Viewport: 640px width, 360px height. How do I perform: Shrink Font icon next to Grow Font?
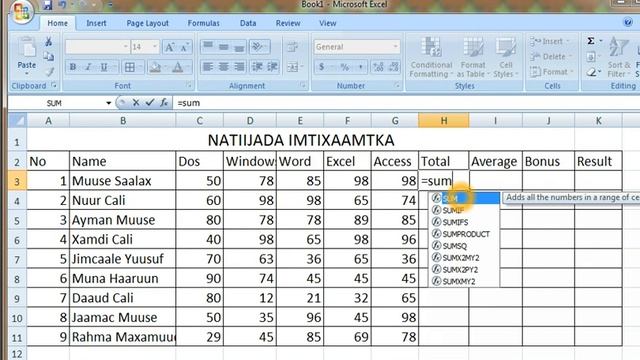click(x=184, y=47)
